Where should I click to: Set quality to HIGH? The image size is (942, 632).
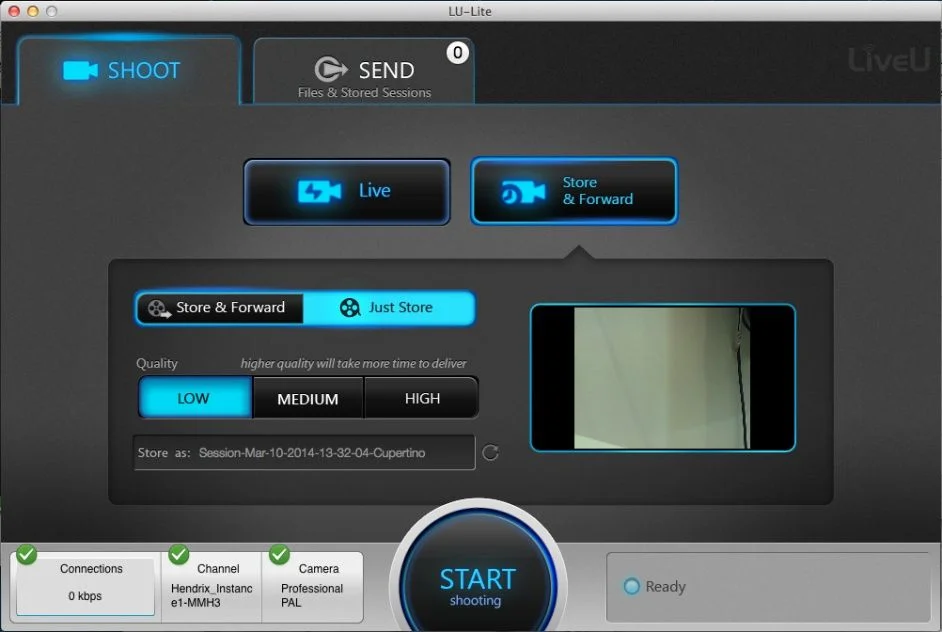pos(422,398)
